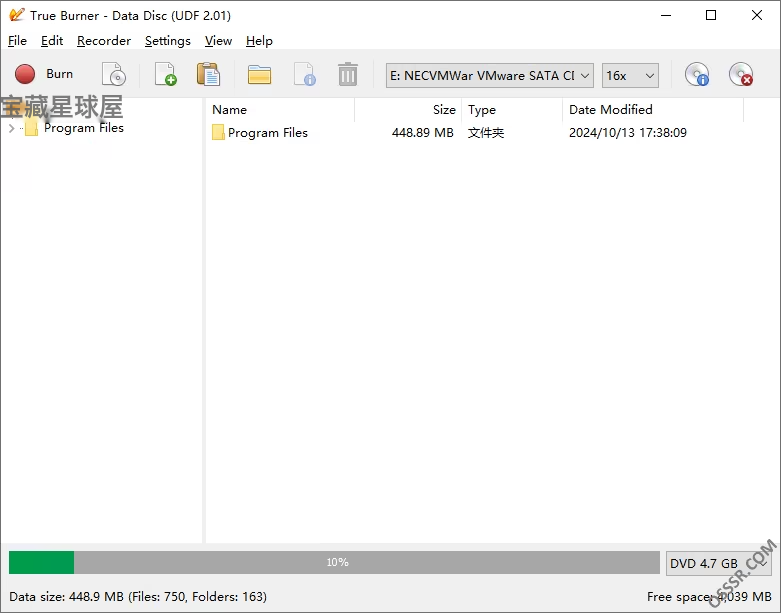
Task: Click the Free space status text
Action: 709,597
